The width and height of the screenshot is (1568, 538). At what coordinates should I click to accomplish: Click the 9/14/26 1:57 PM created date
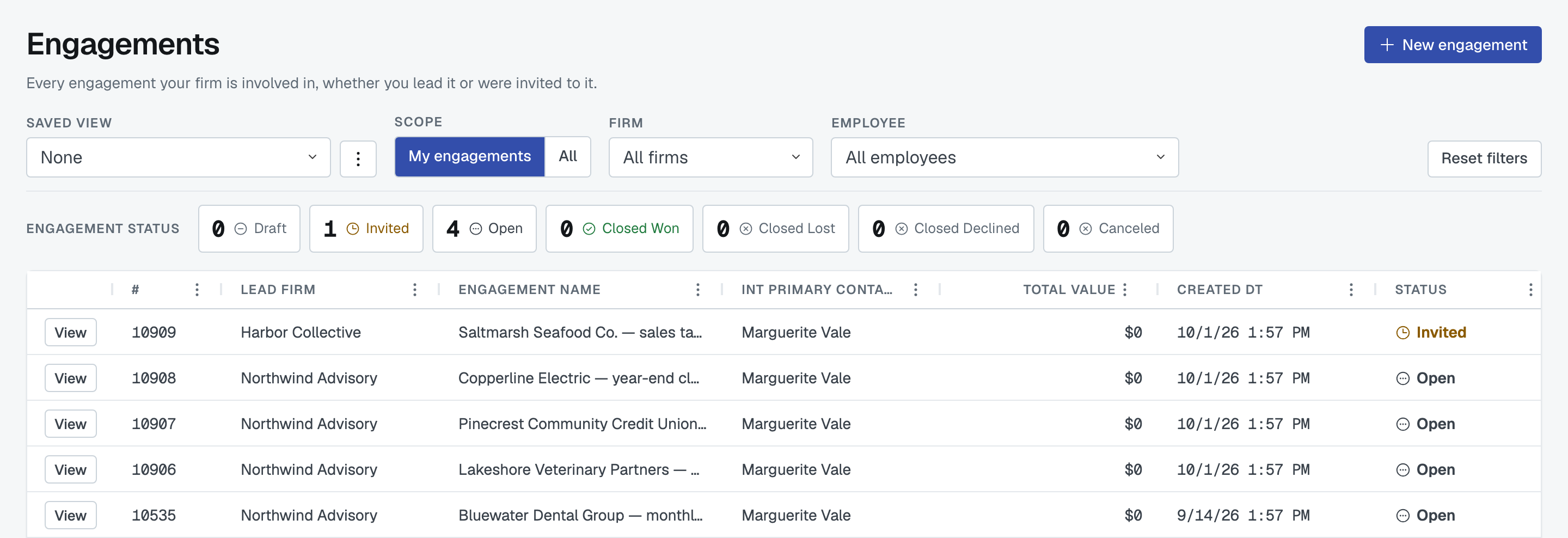point(1243,516)
